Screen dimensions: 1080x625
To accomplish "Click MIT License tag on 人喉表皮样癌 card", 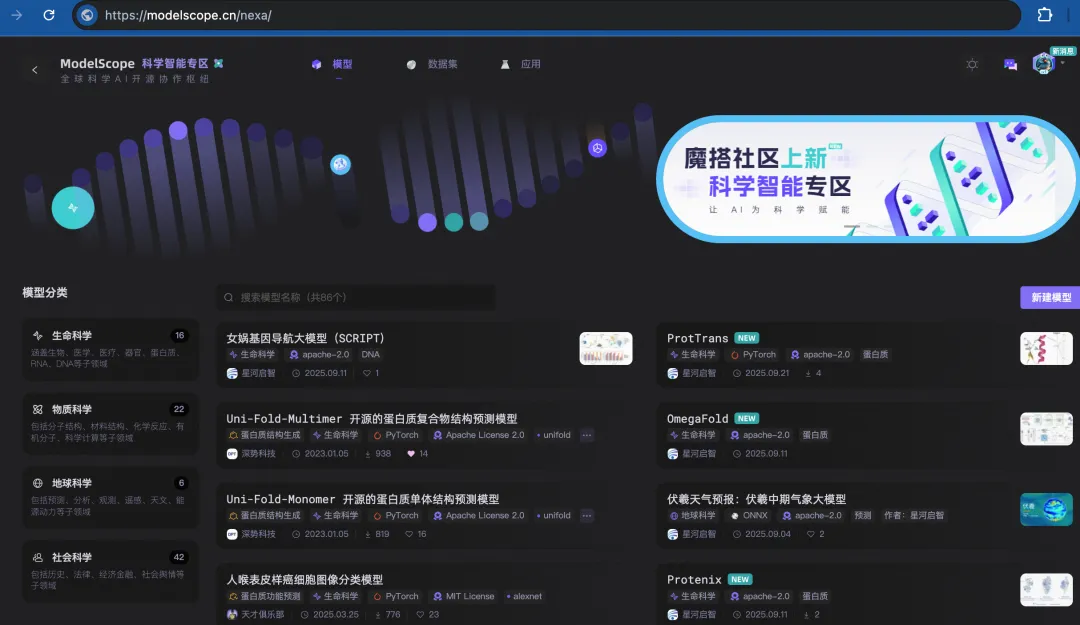I will 464,597.
